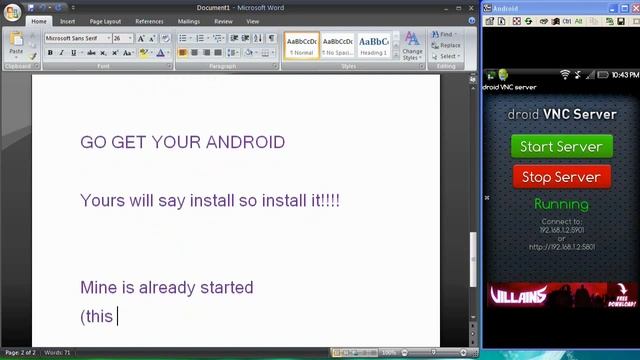Toggle Center alignment
This screenshot has width=640, height=360.
pos(194,53)
